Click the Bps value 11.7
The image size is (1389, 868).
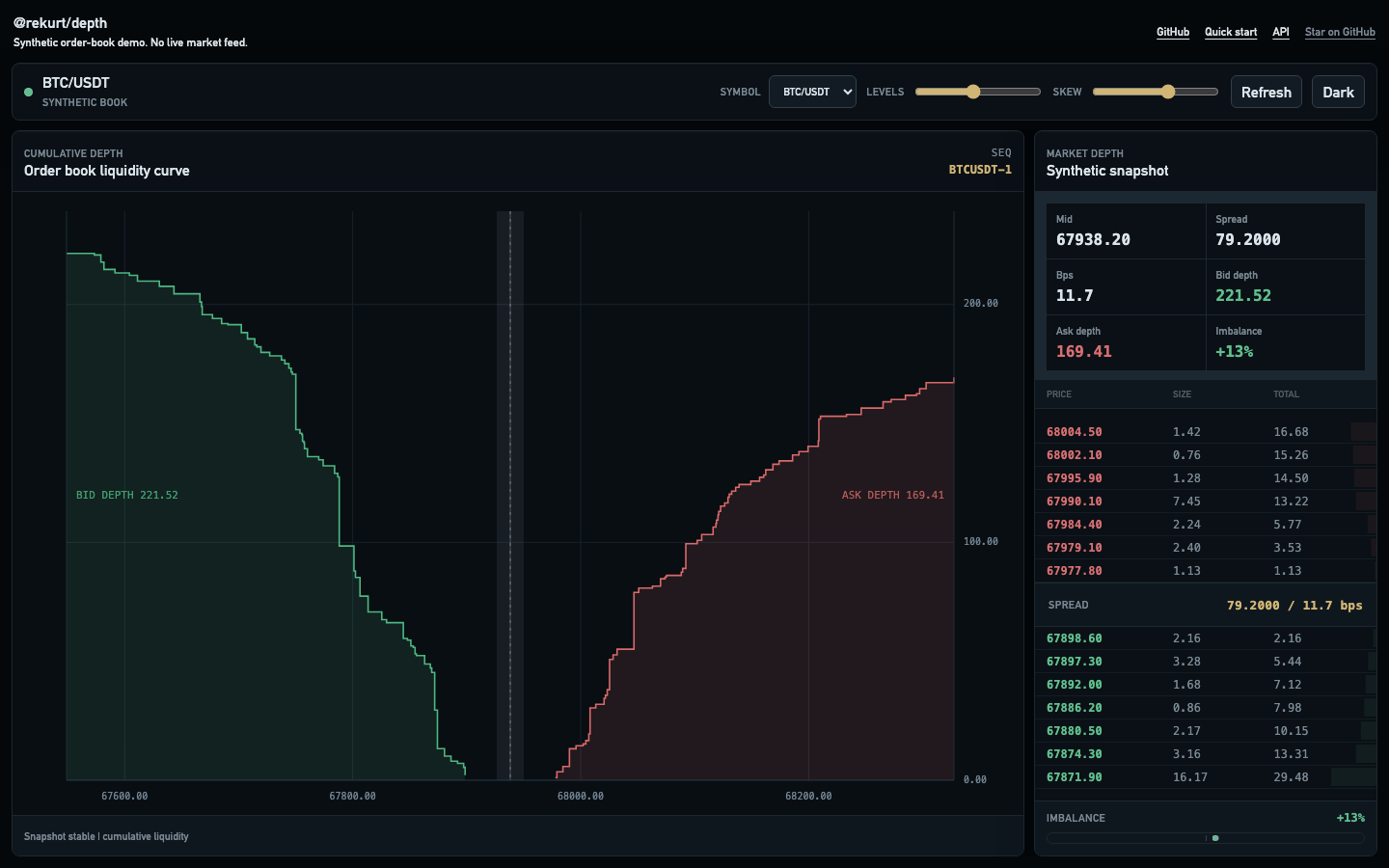point(1075,295)
